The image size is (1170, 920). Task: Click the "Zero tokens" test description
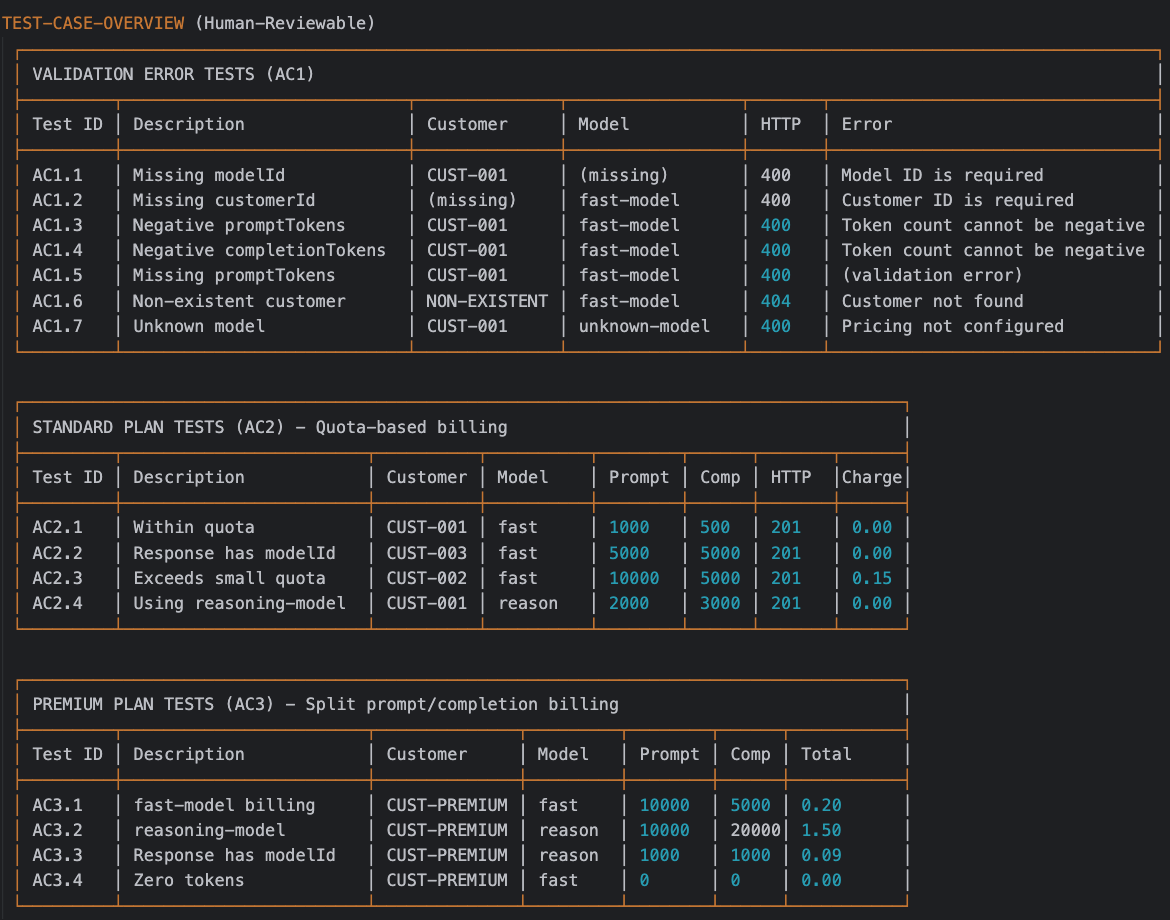pyautogui.click(x=188, y=880)
